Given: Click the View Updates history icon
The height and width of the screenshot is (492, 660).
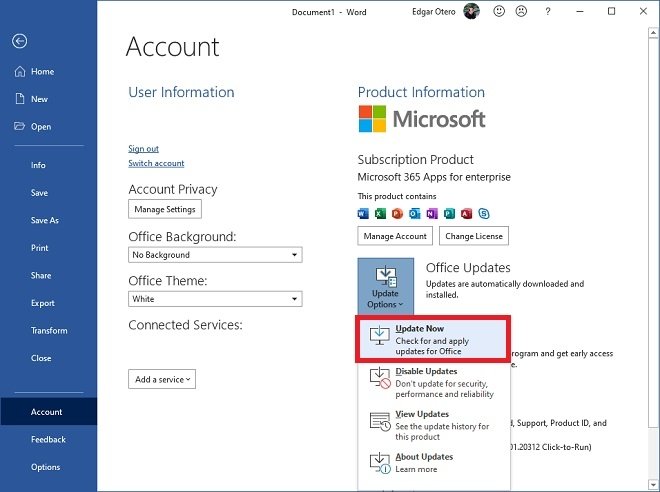Looking at the screenshot, I should (380, 422).
